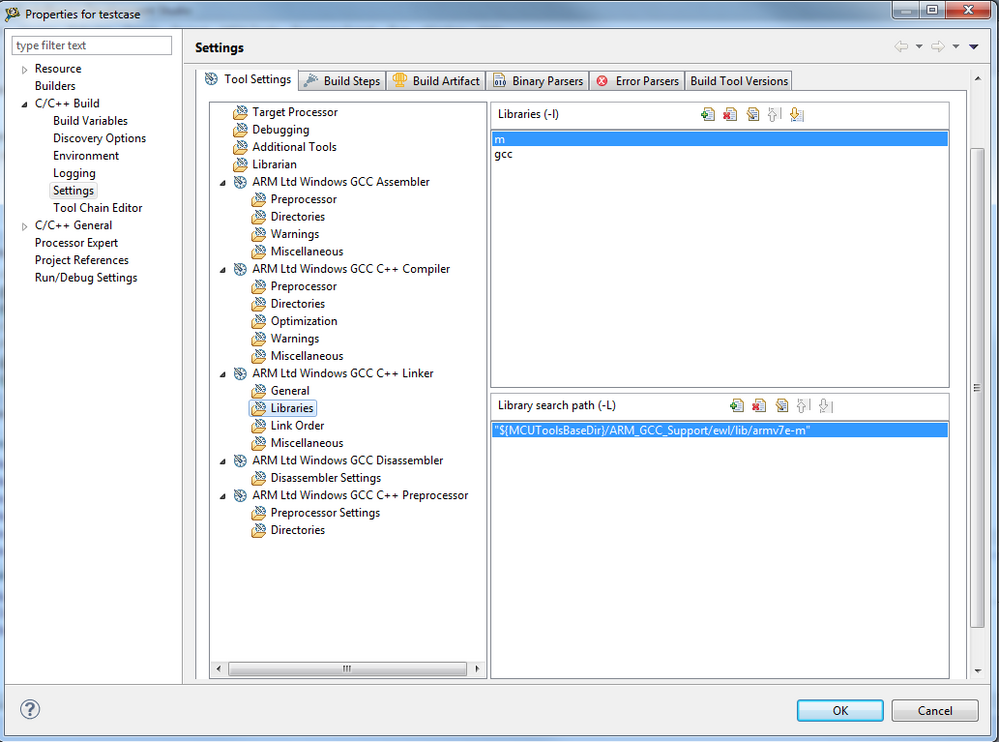This screenshot has width=999, height=742.
Task: Delete selected Library search path entry
Action: click(x=759, y=406)
